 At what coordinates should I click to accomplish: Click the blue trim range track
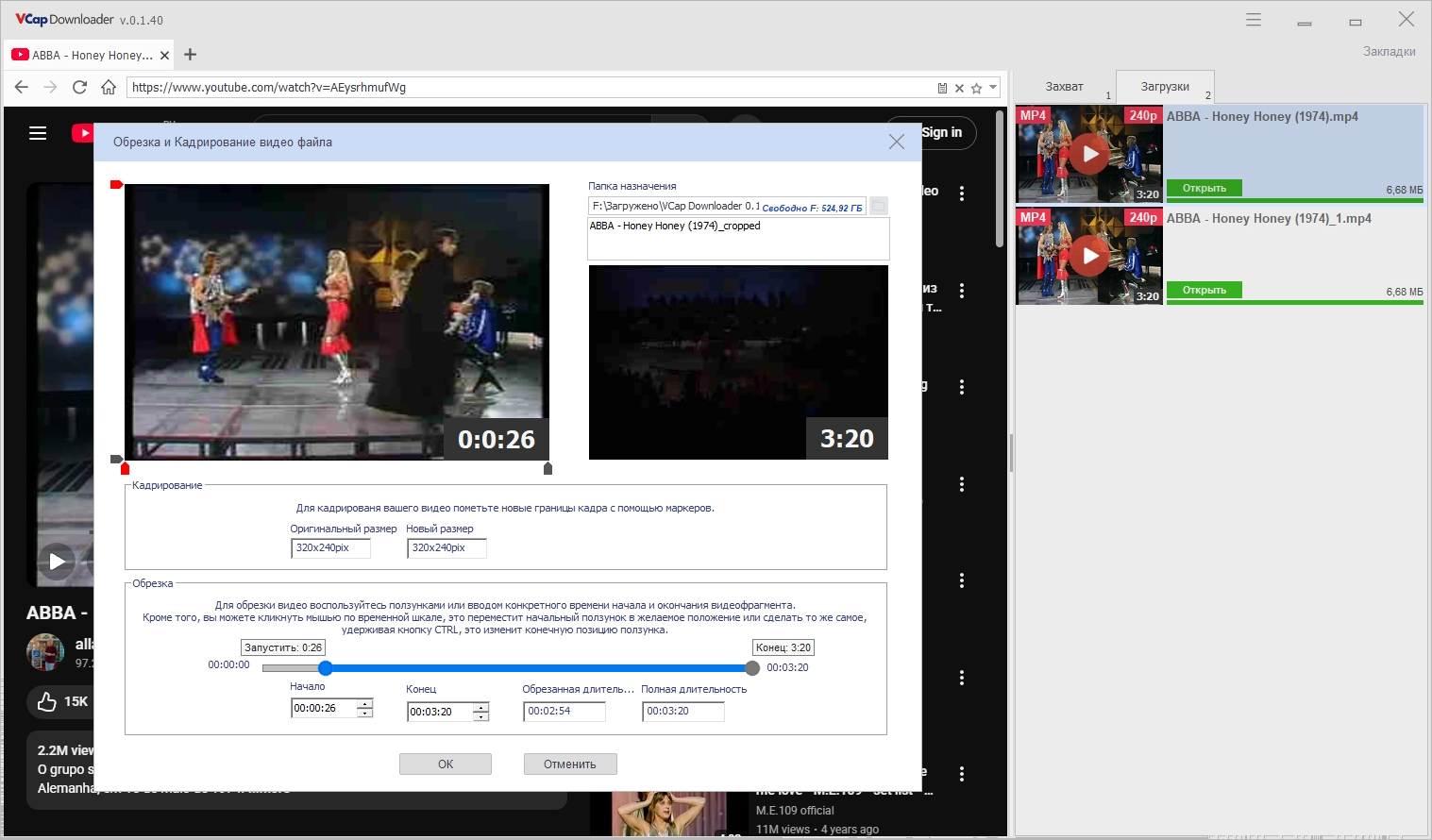click(539, 668)
